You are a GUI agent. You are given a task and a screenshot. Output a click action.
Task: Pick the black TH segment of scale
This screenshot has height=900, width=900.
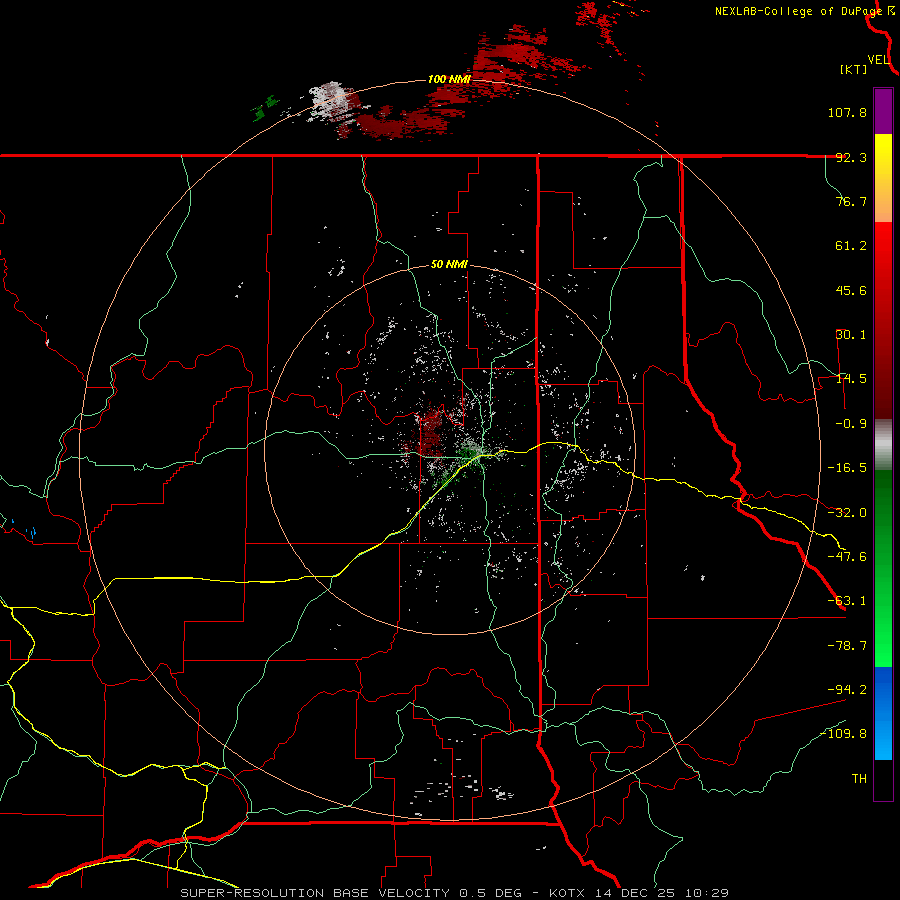883,779
